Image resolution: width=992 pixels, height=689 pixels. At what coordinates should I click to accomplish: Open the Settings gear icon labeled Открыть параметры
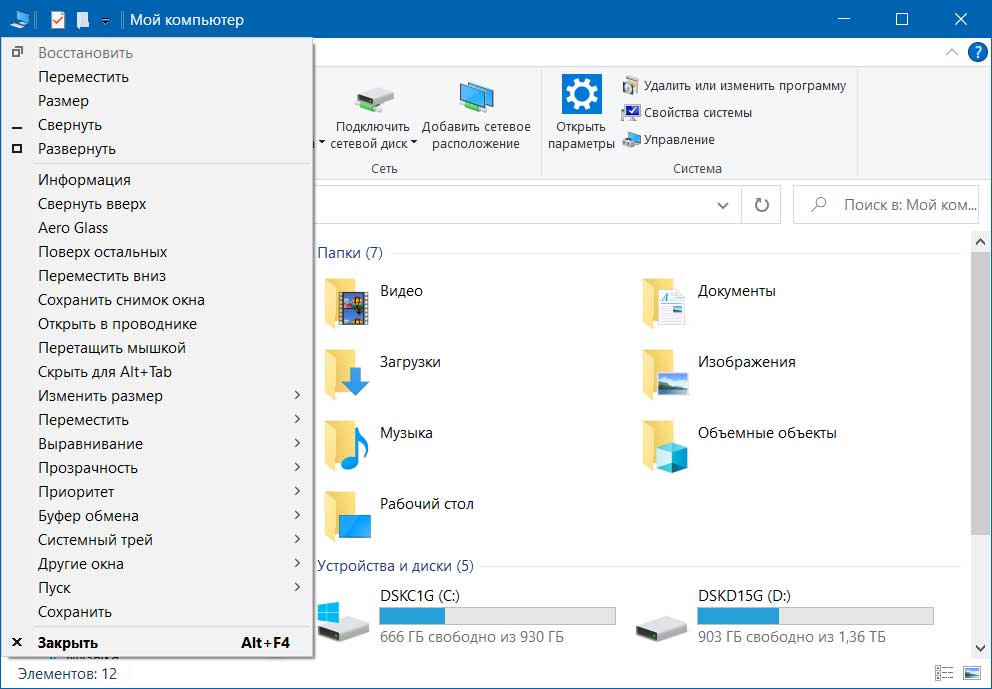click(x=581, y=94)
